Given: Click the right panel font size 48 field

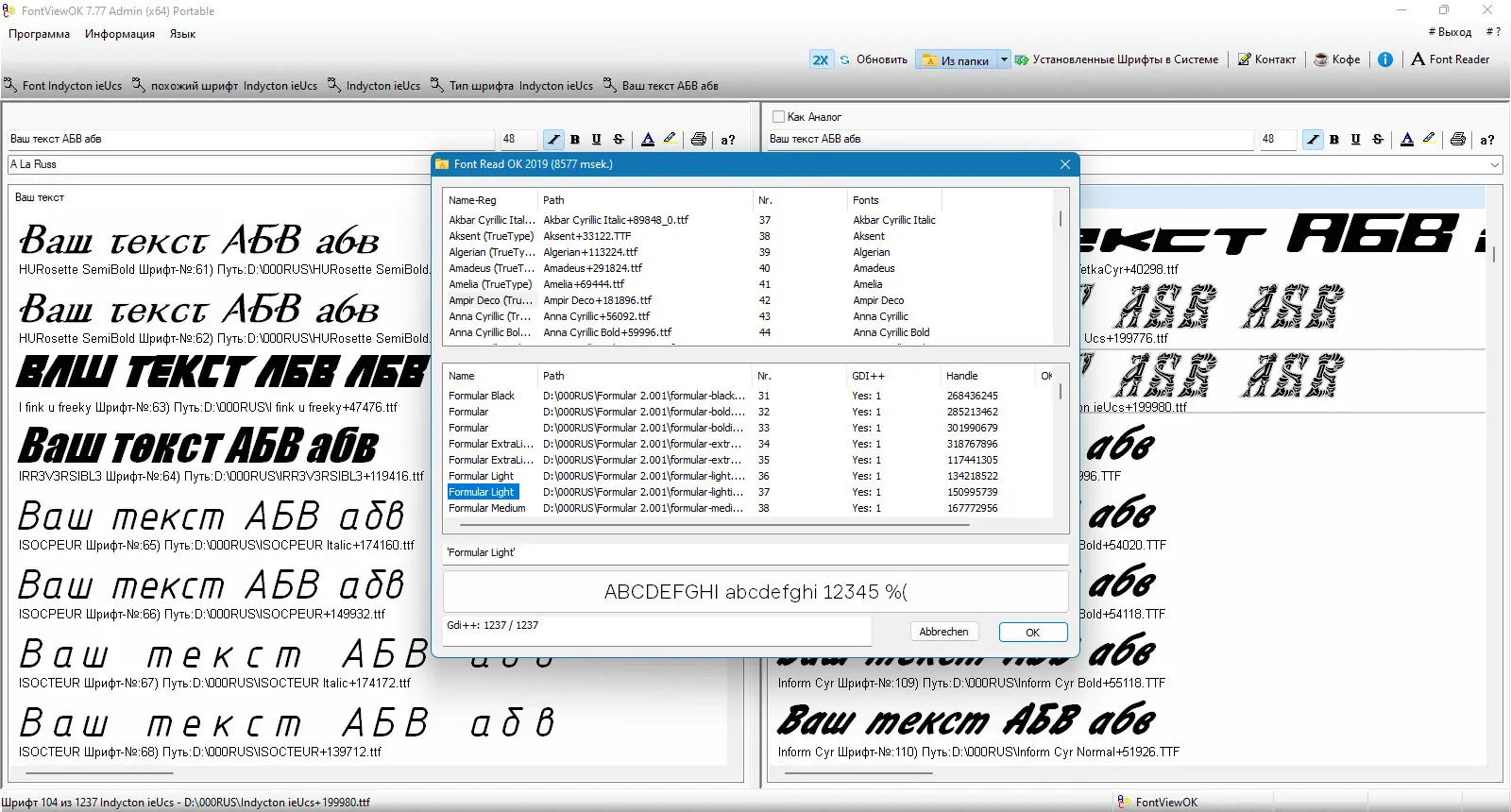Looking at the screenshot, I should [1278, 139].
